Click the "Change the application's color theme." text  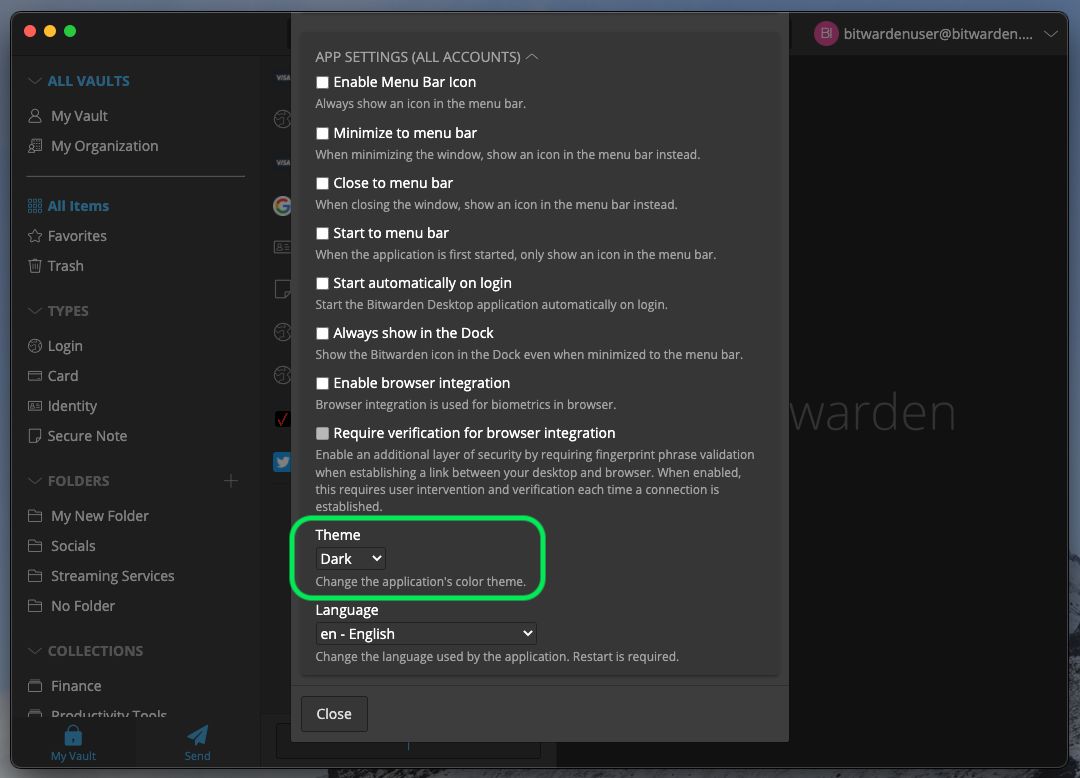[420, 582]
